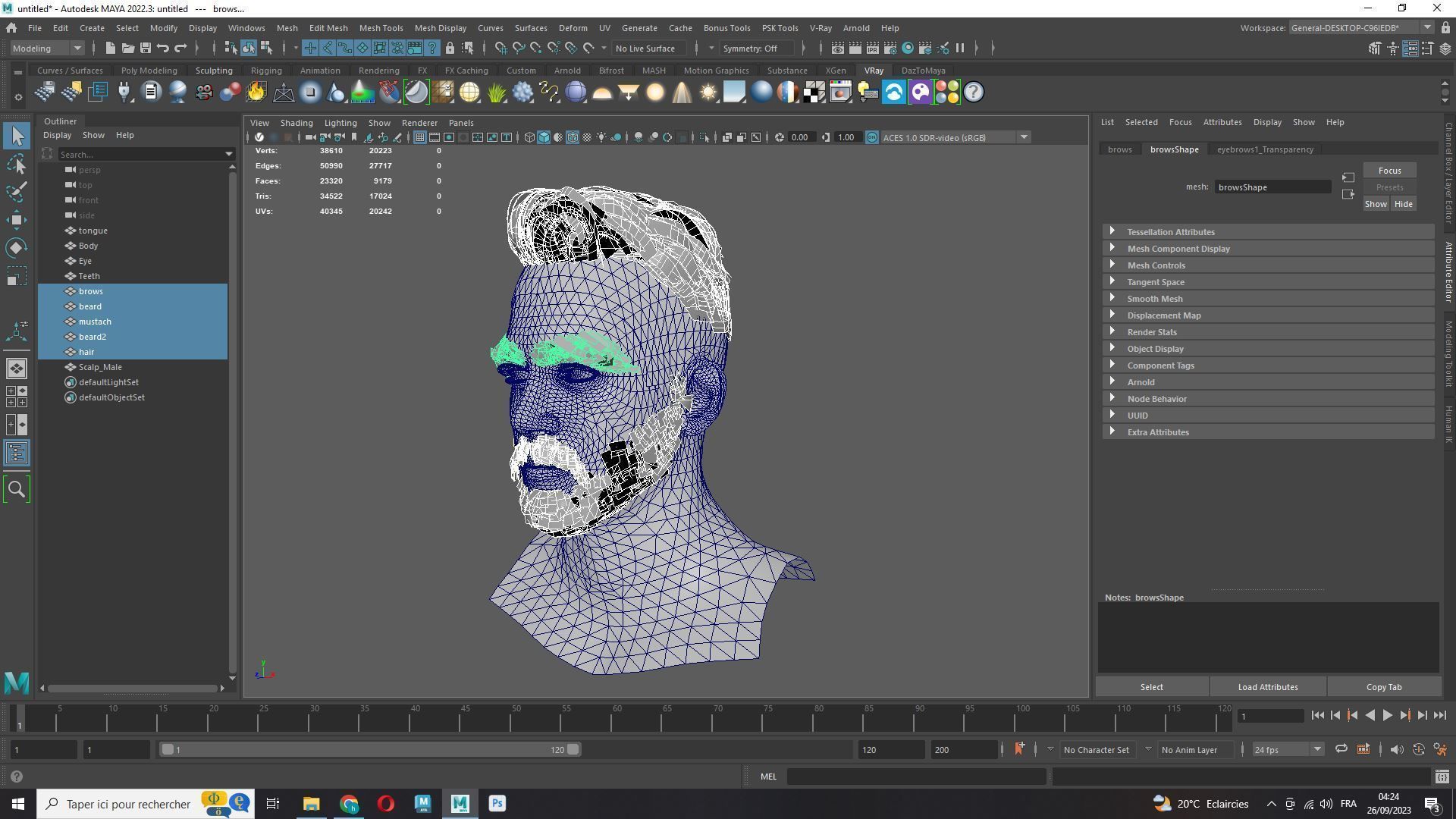Open the Modeling menu set dropdown
Image resolution: width=1456 pixels, height=819 pixels.
pyautogui.click(x=47, y=49)
